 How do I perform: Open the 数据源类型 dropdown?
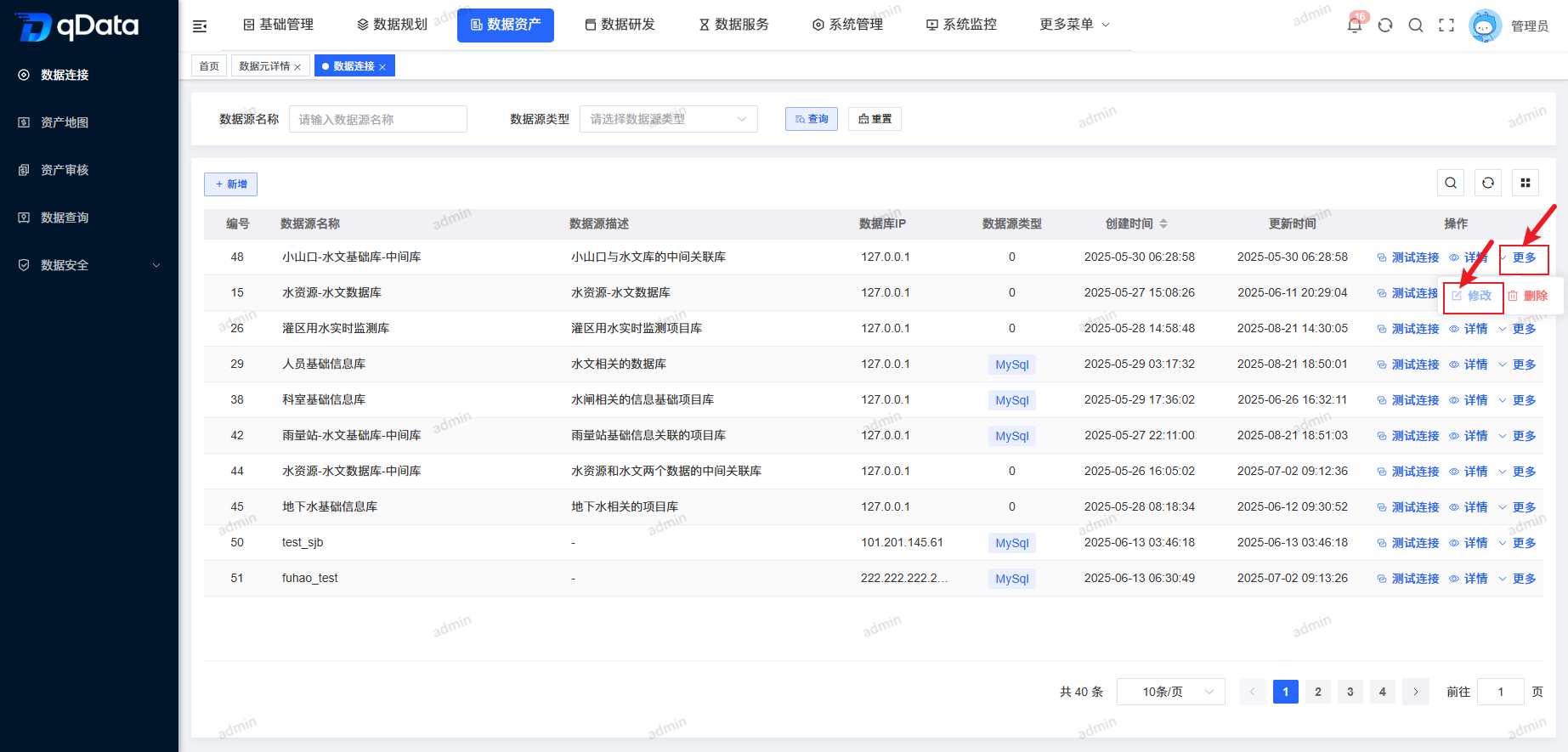coord(669,119)
